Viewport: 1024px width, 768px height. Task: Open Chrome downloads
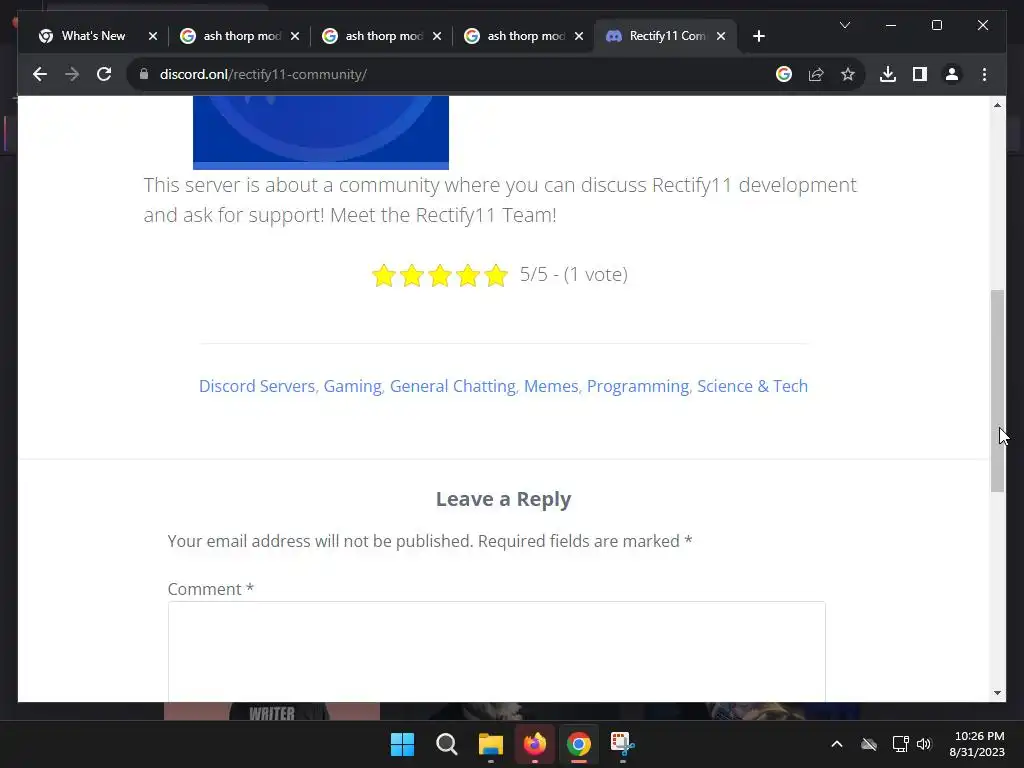[x=888, y=74]
